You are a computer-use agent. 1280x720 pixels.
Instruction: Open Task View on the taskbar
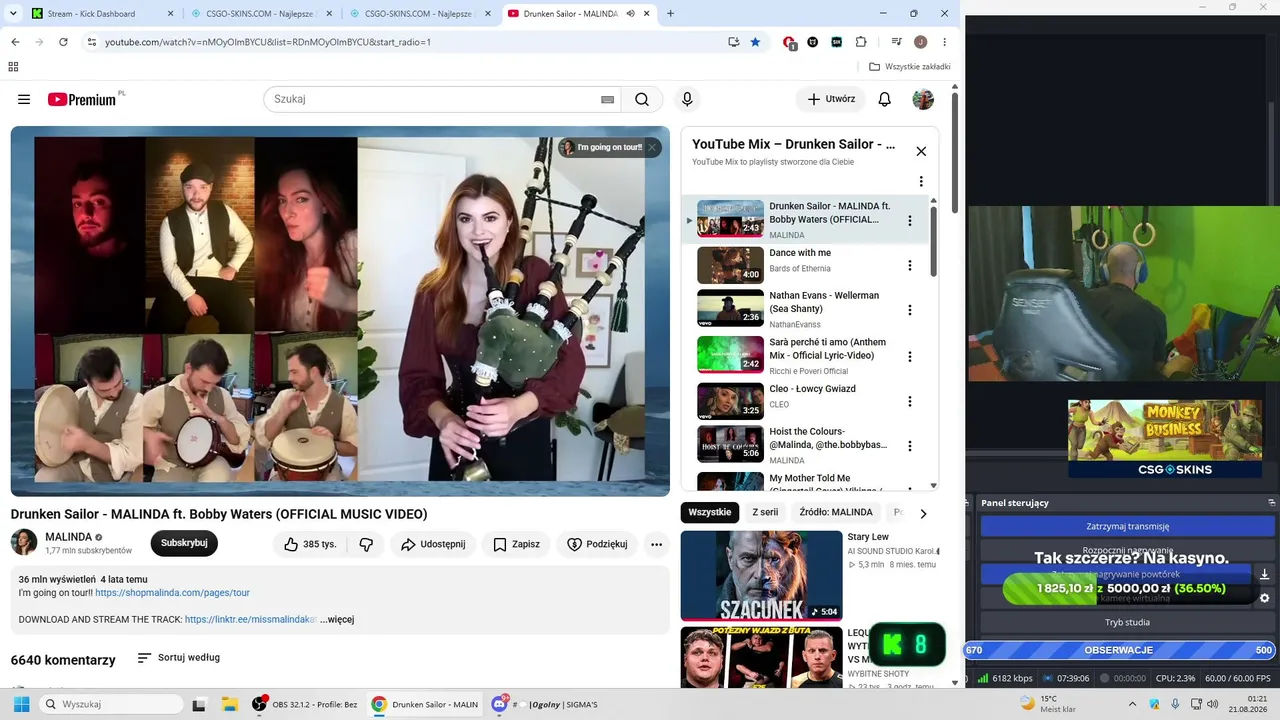(199, 704)
